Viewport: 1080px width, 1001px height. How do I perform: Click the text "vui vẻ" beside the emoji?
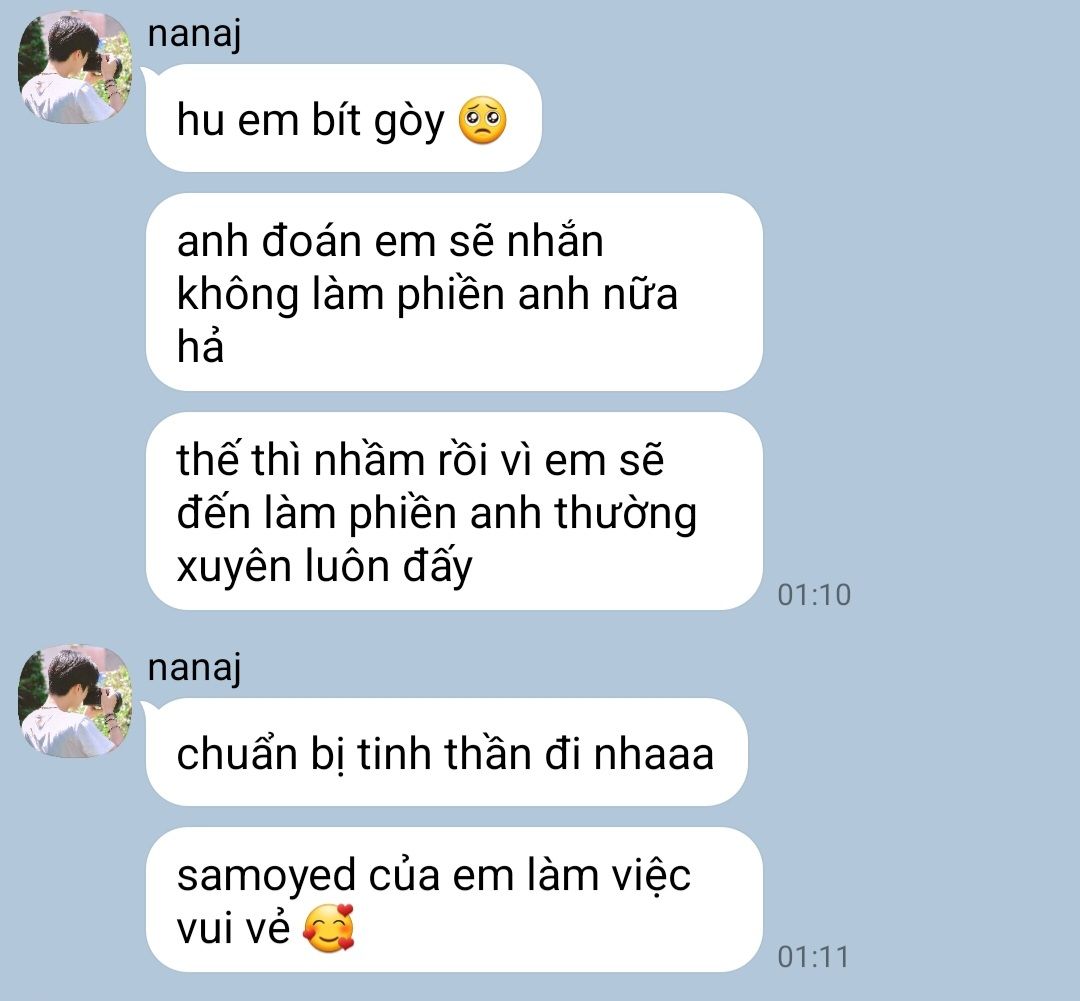[x=233, y=928]
